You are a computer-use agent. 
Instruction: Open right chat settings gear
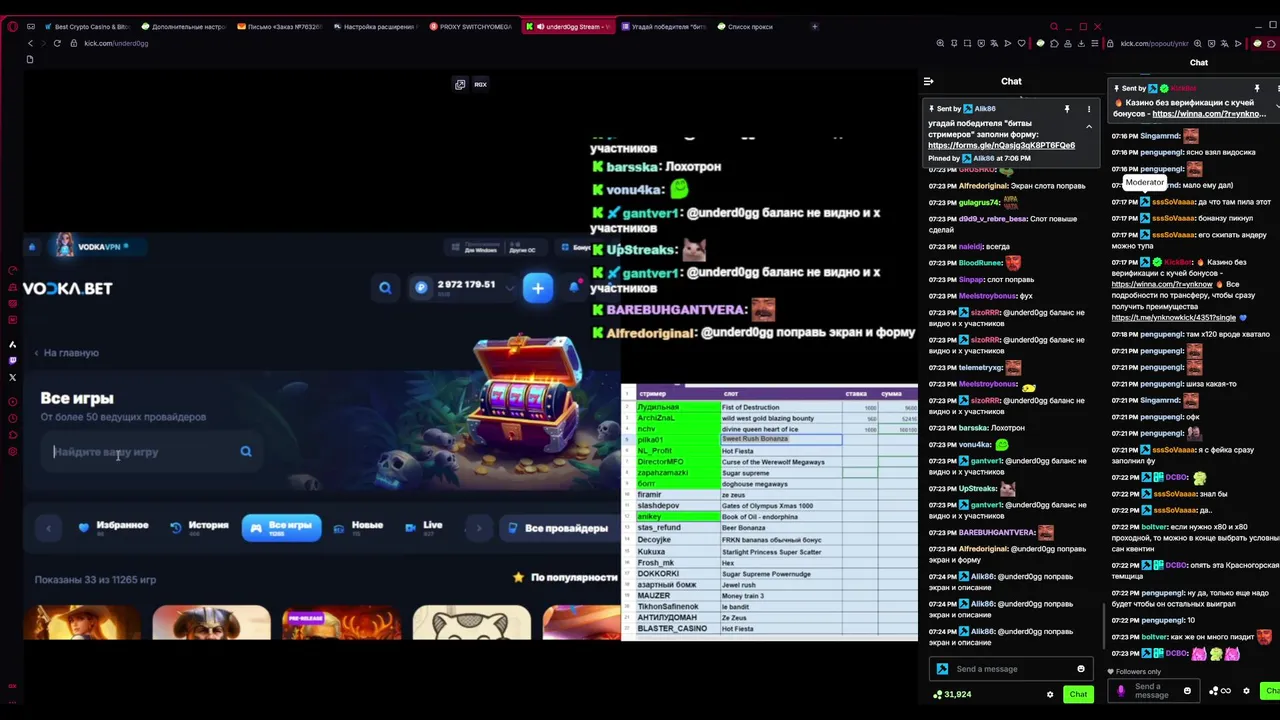(1246, 691)
